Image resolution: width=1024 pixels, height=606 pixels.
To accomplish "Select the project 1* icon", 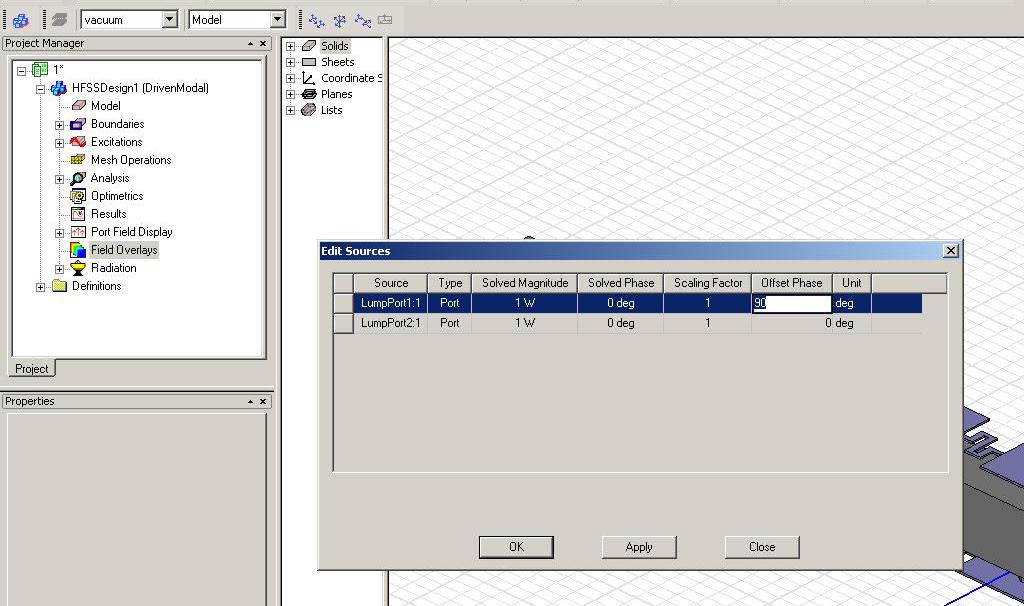I will [40, 69].
